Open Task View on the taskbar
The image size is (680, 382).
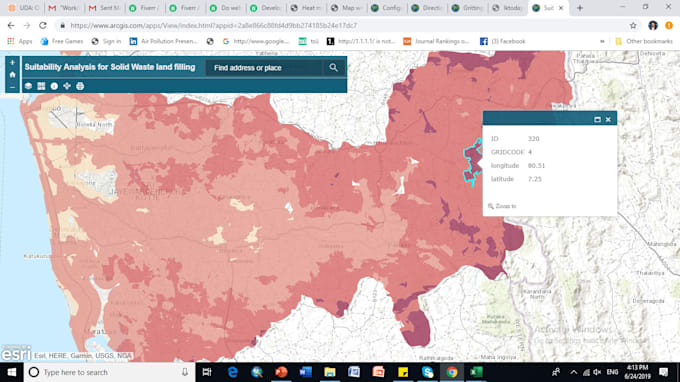tap(207, 372)
